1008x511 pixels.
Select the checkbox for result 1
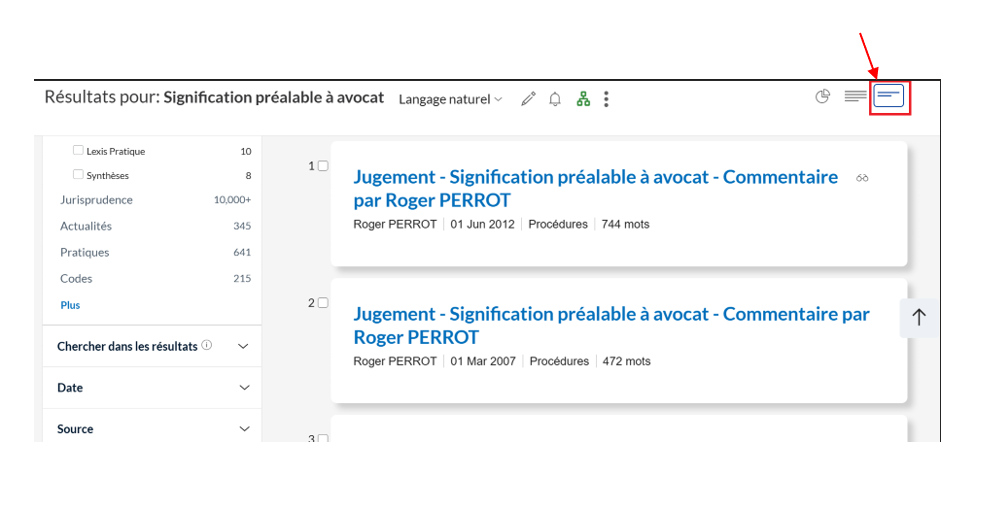323,166
